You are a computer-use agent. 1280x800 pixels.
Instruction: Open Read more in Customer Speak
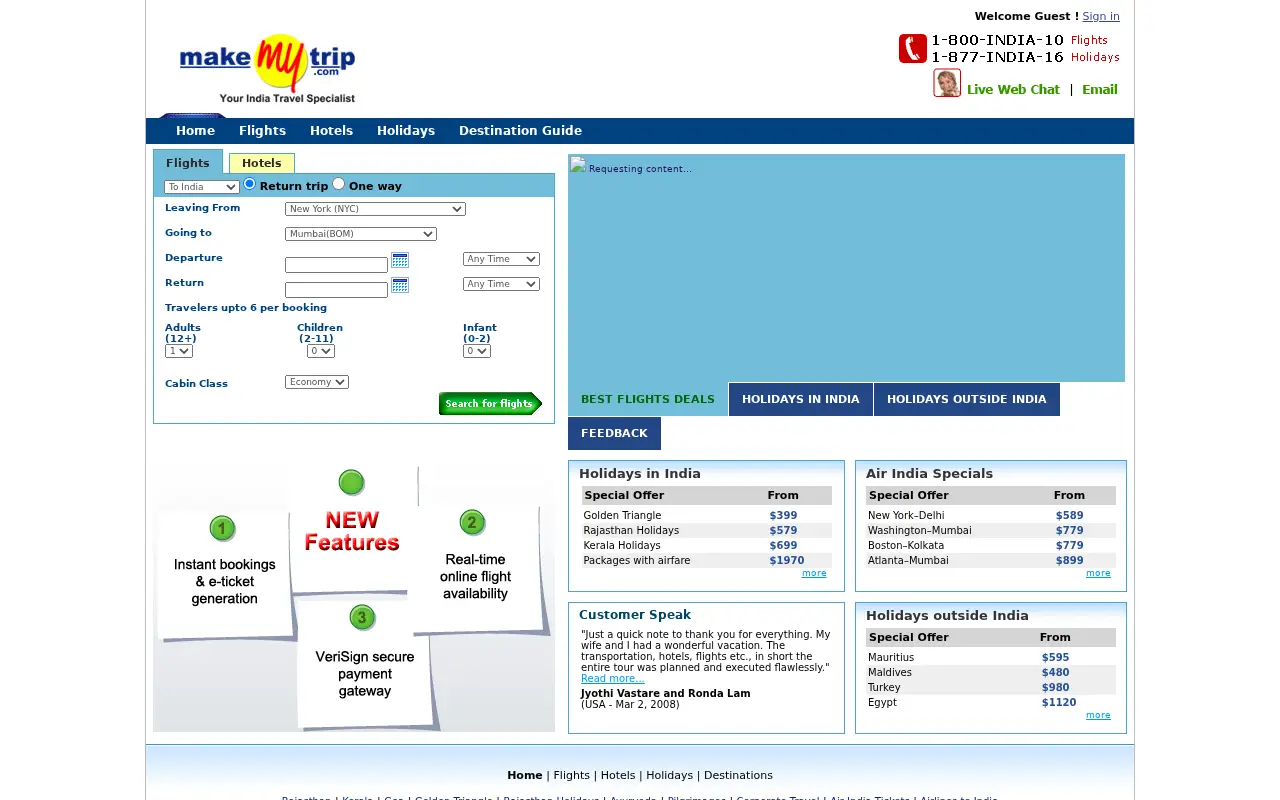pyautogui.click(x=612, y=679)
